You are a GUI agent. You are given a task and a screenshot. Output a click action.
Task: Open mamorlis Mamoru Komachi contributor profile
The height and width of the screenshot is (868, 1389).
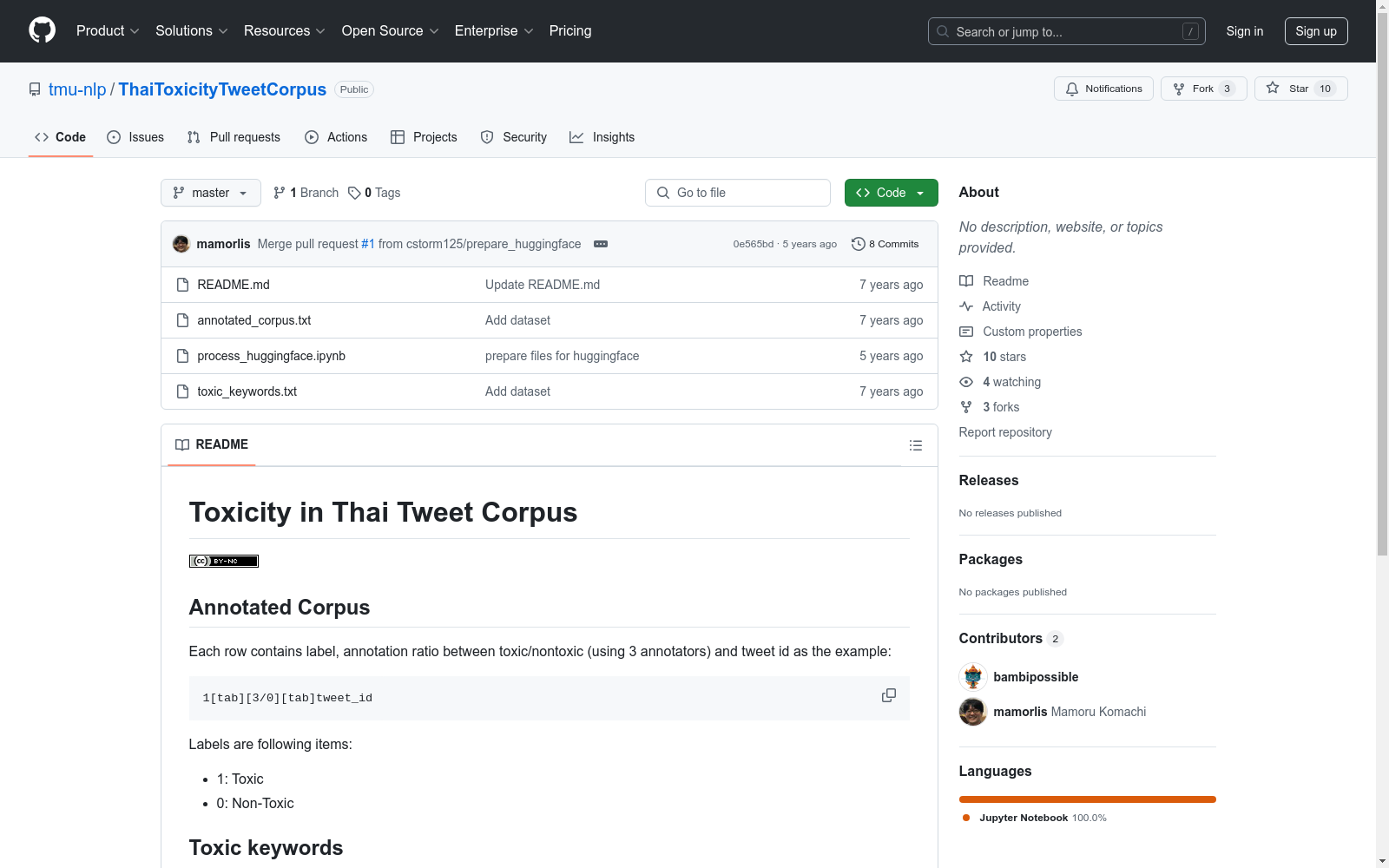[1070, 712]
